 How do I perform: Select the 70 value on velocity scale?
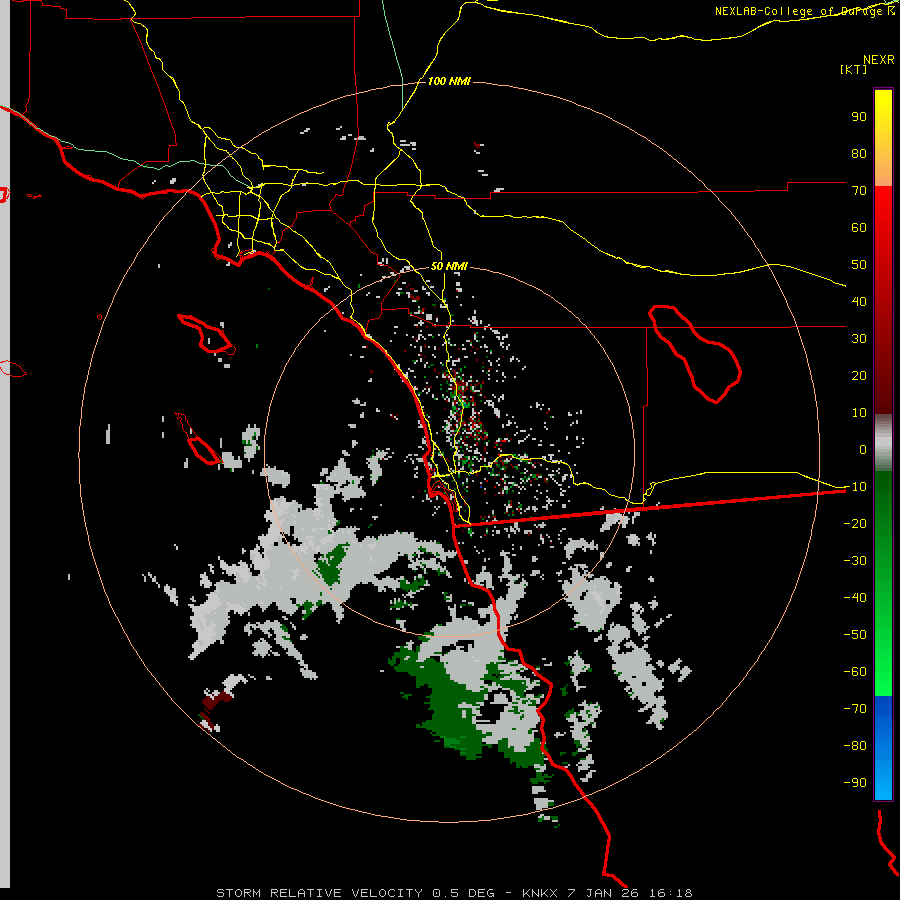859,191
